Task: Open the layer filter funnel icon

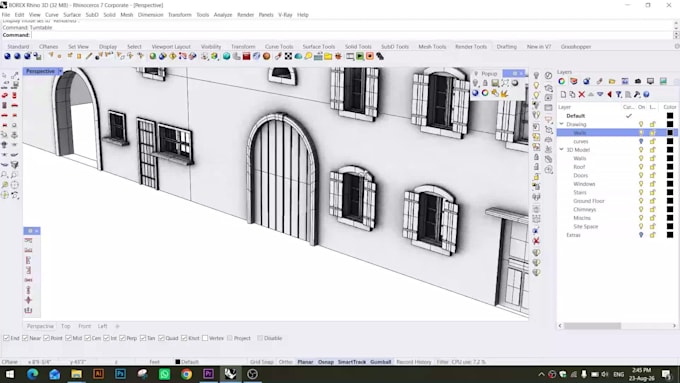Action: [619, 95]
